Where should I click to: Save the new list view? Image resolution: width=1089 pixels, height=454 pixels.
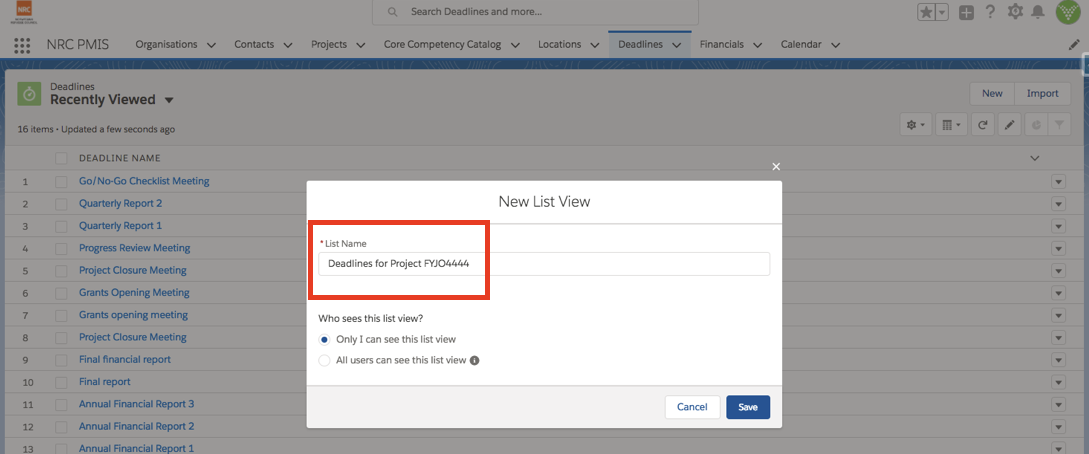tap(748, 407)
